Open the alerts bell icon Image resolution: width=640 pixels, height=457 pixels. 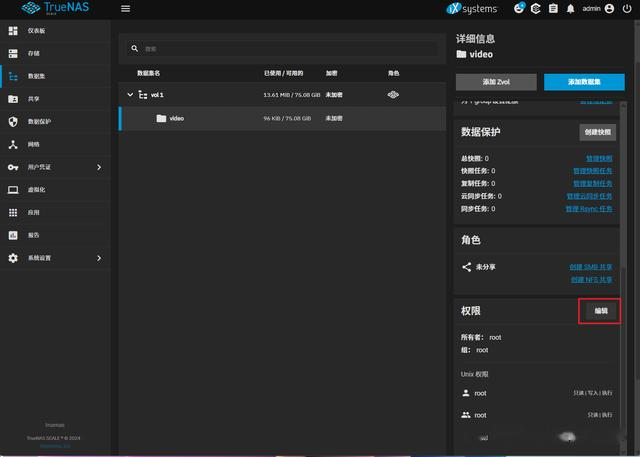(x=571, y=9)
